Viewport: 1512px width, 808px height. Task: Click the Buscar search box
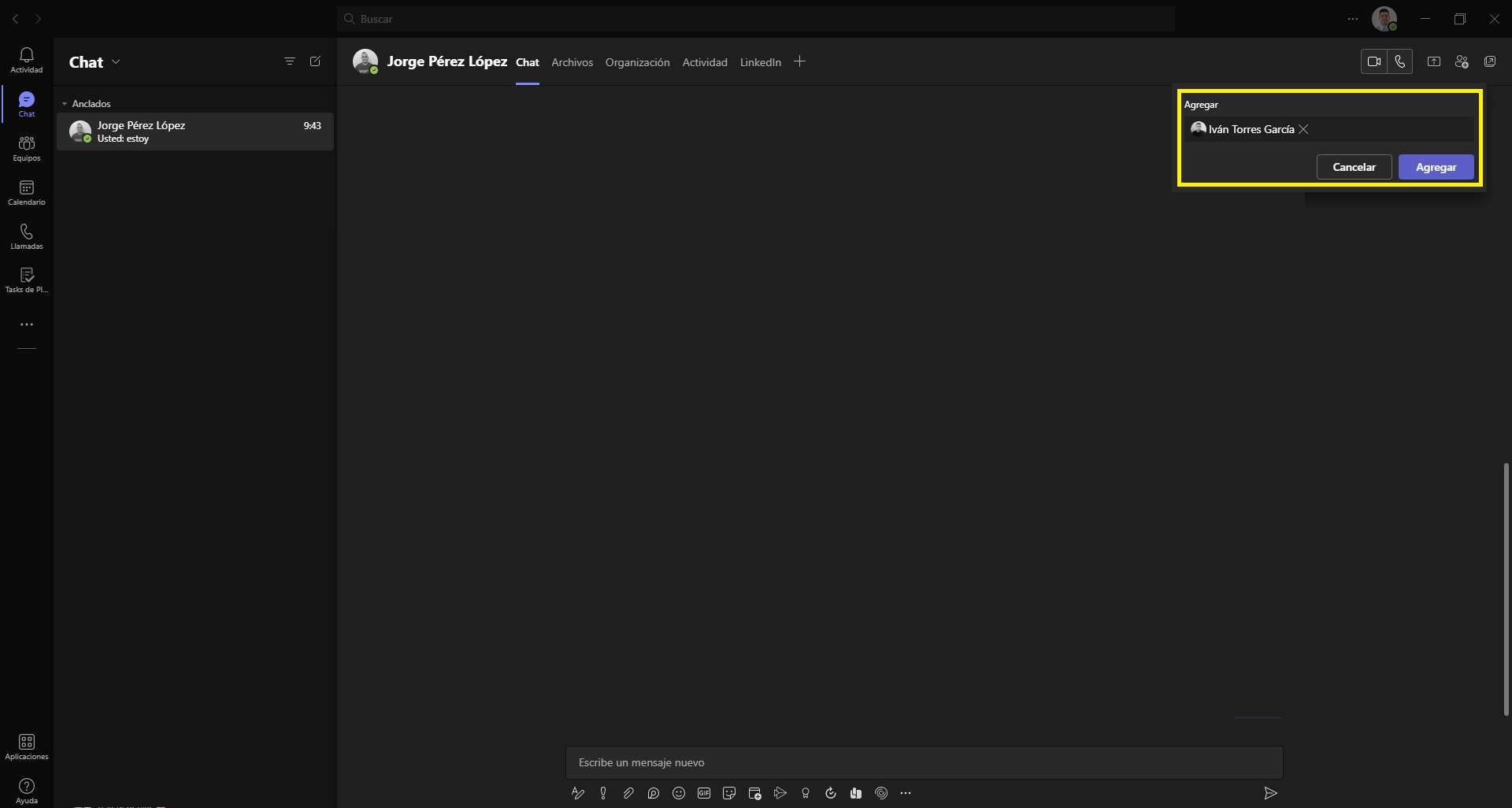[x=756, y=19]
